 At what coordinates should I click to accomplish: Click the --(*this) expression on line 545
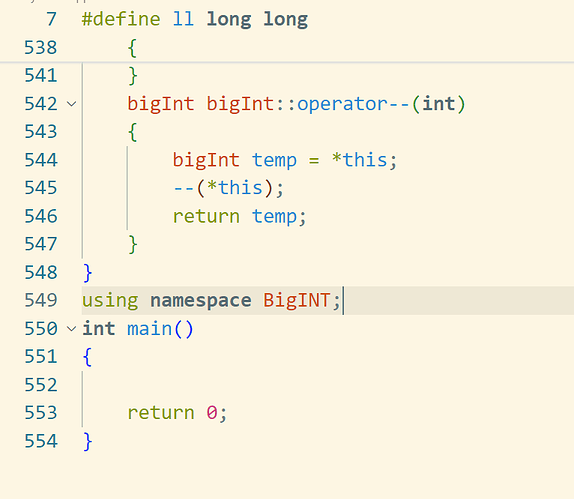click(228, 188)
